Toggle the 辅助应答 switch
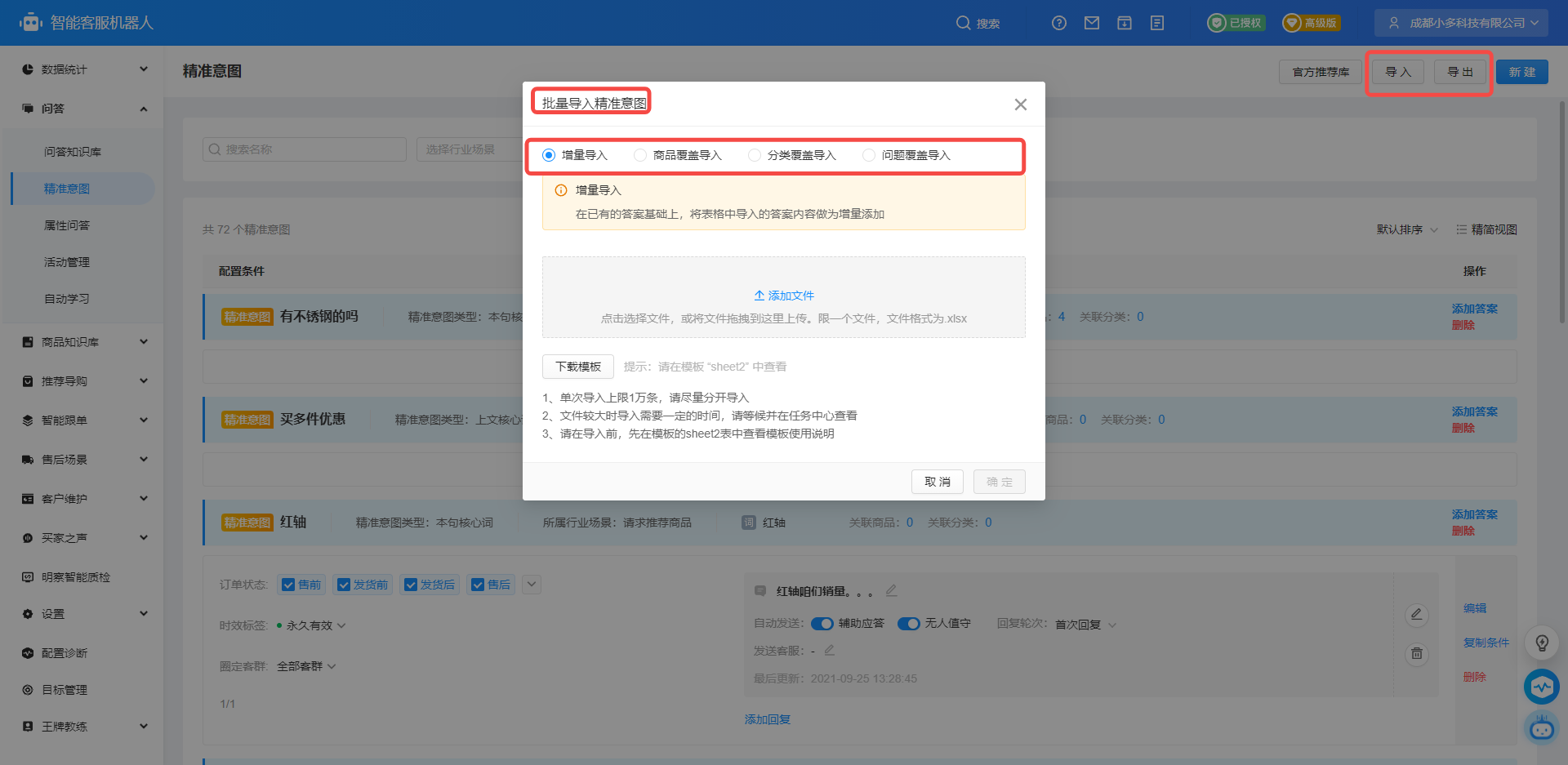1568x765 pixels. 822,624
